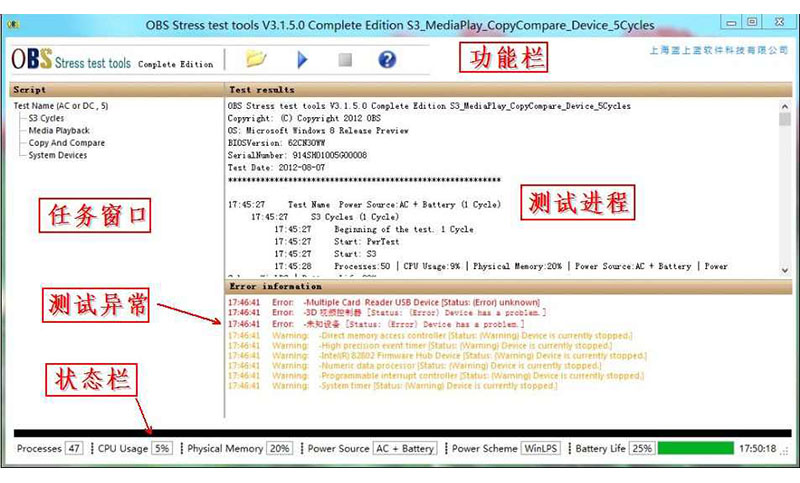This screenshot has height=483, width=800.
Task: Click Battery Life value 25%
Action: point(642,448)
